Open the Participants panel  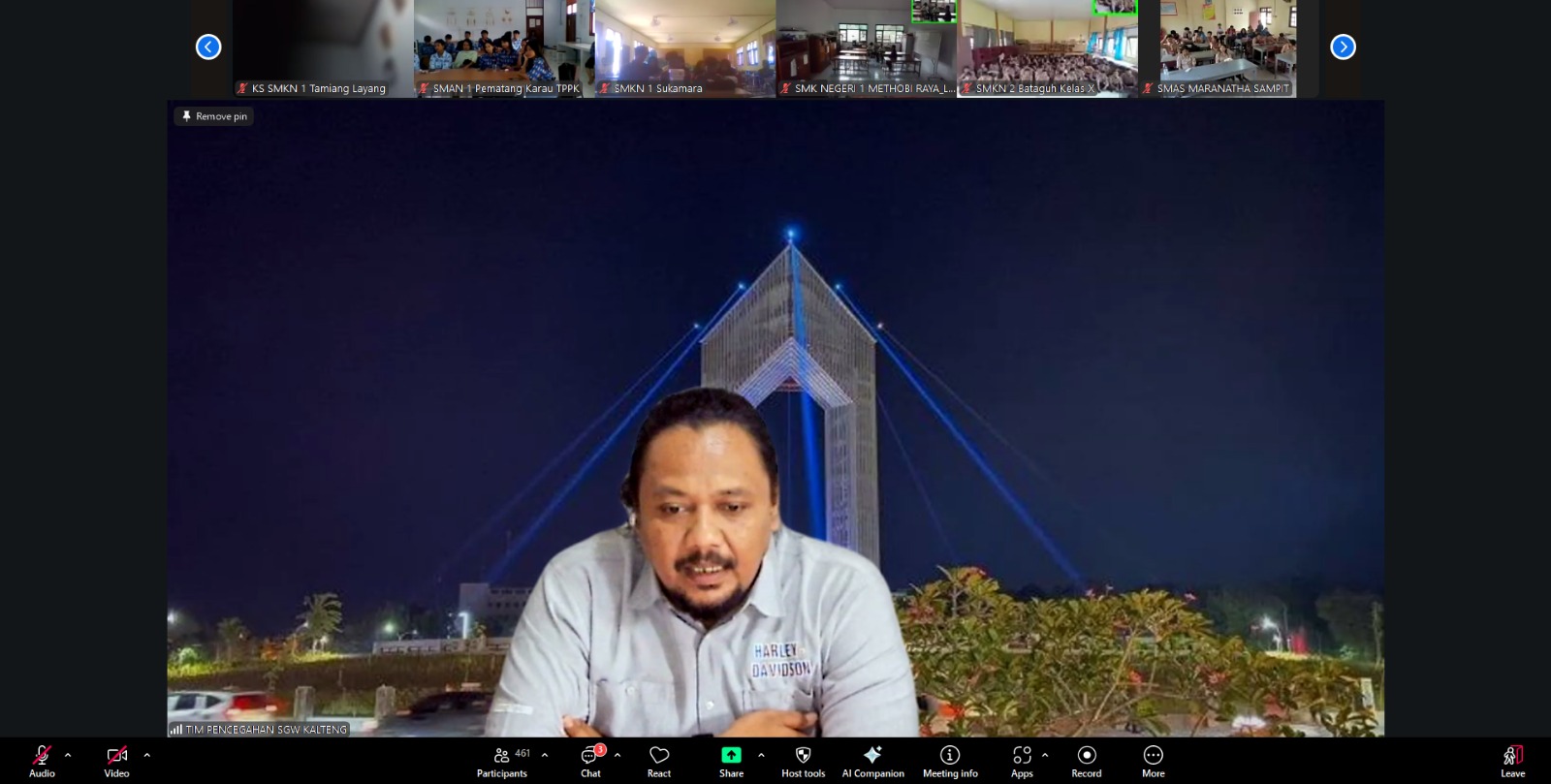point(502,760)
